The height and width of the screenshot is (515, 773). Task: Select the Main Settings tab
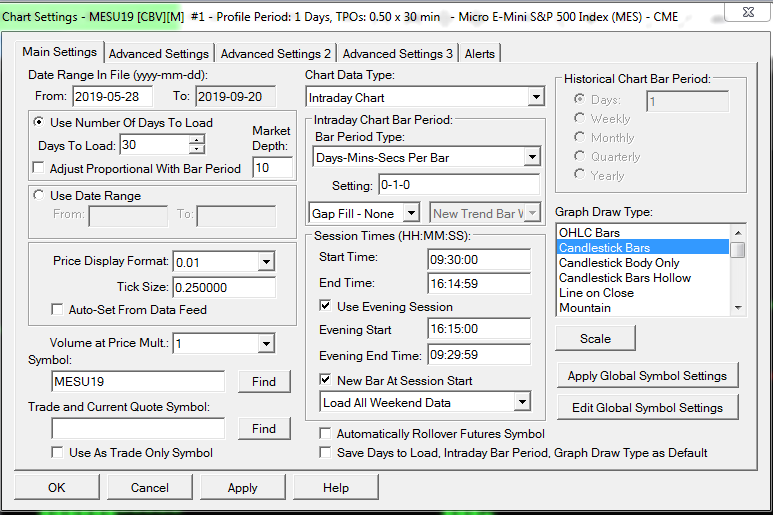click(60, 52)
